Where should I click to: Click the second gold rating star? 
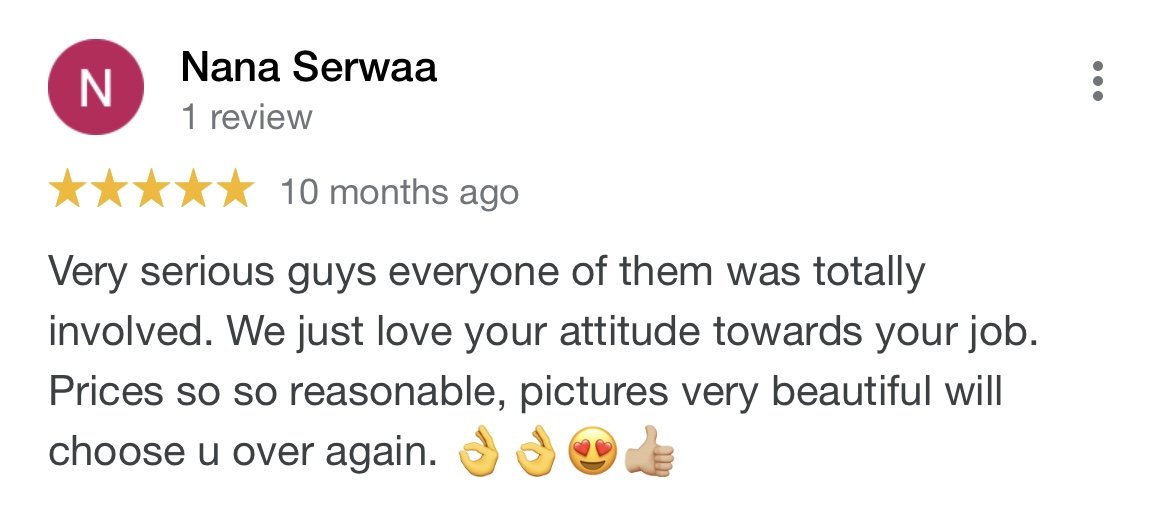point(110,188)
